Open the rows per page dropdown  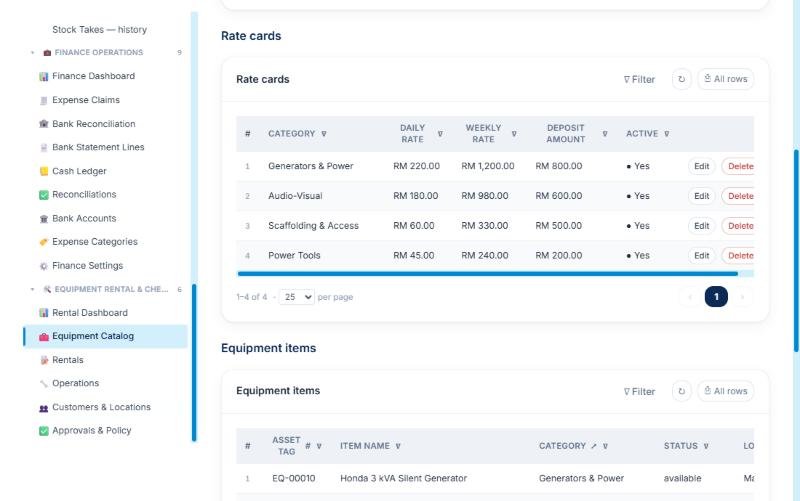coord(296,297)
